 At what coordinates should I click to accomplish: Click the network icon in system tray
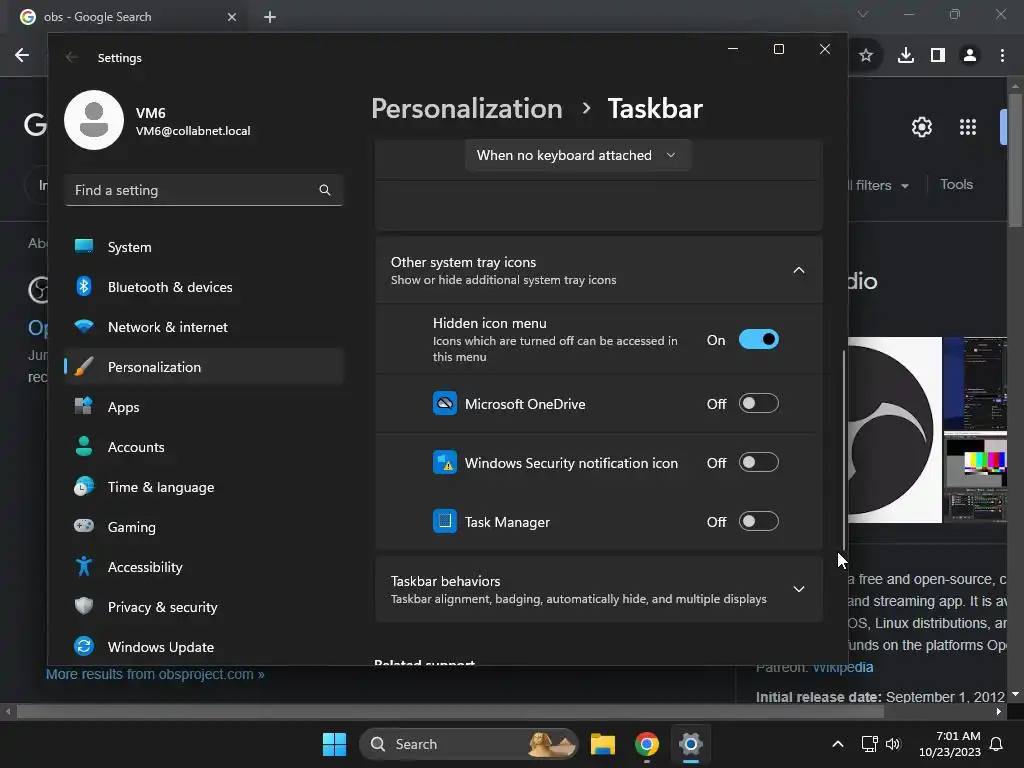point(869,744)
